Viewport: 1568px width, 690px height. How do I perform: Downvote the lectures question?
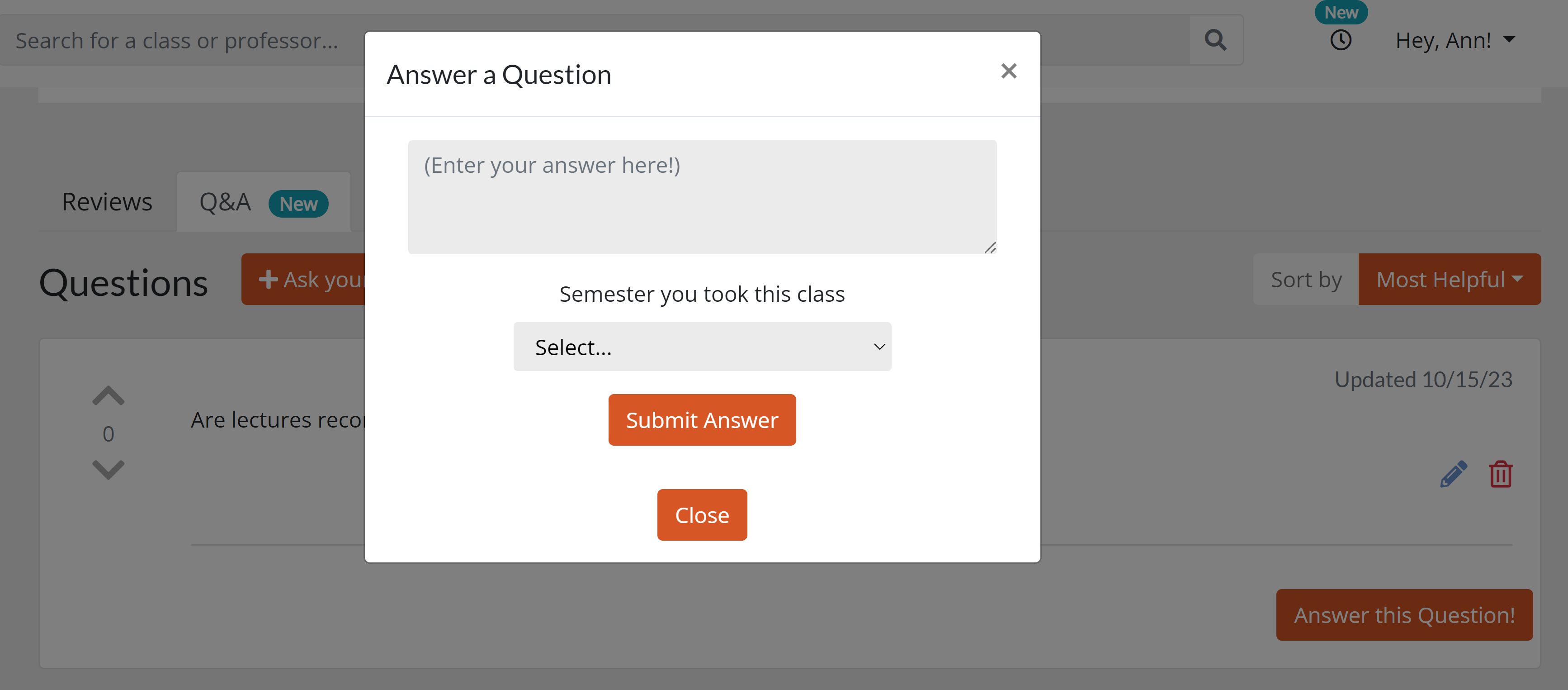[x=108, y=469]
